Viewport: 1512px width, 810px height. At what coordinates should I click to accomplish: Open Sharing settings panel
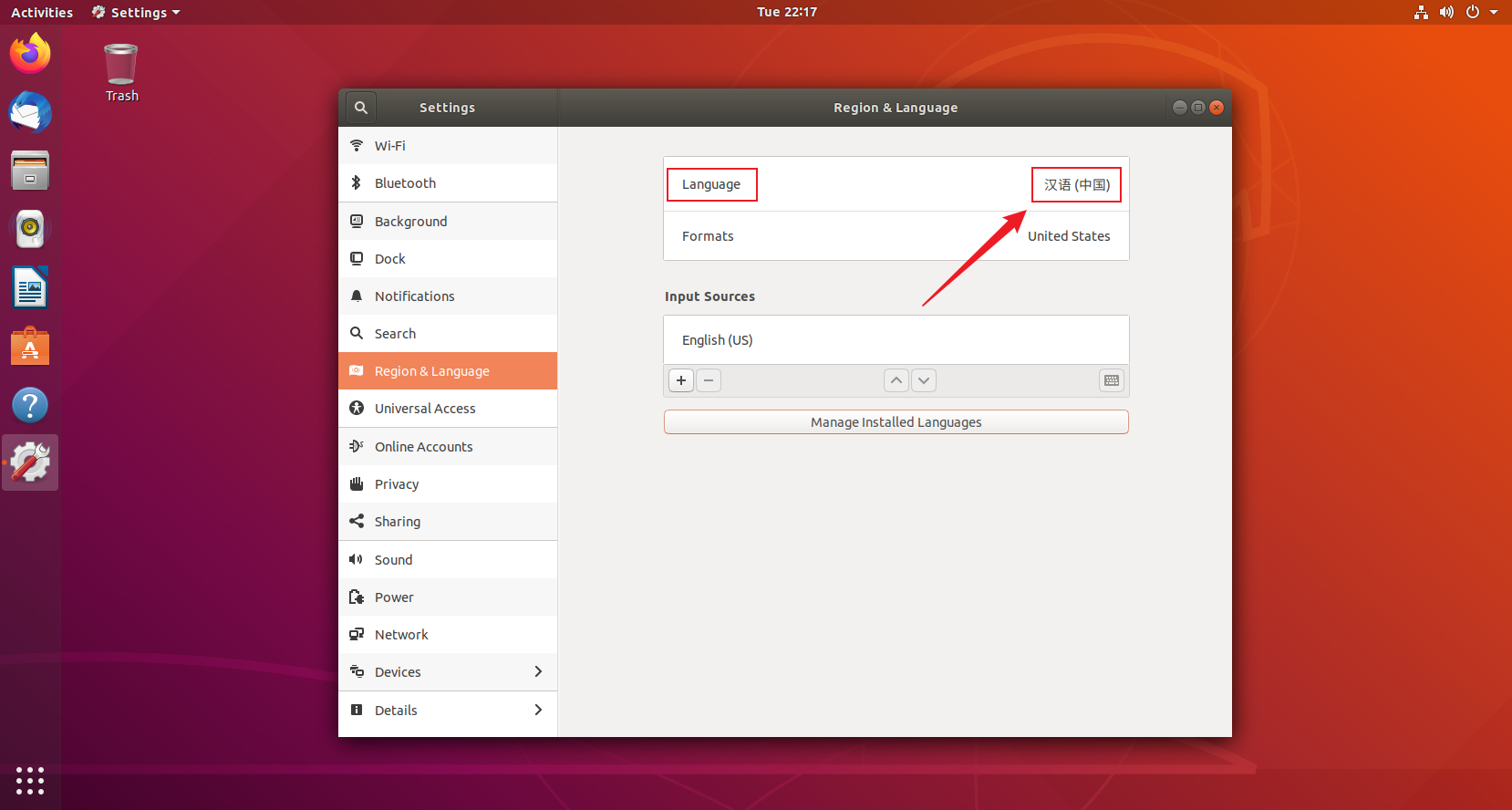[x=448, y=522]
